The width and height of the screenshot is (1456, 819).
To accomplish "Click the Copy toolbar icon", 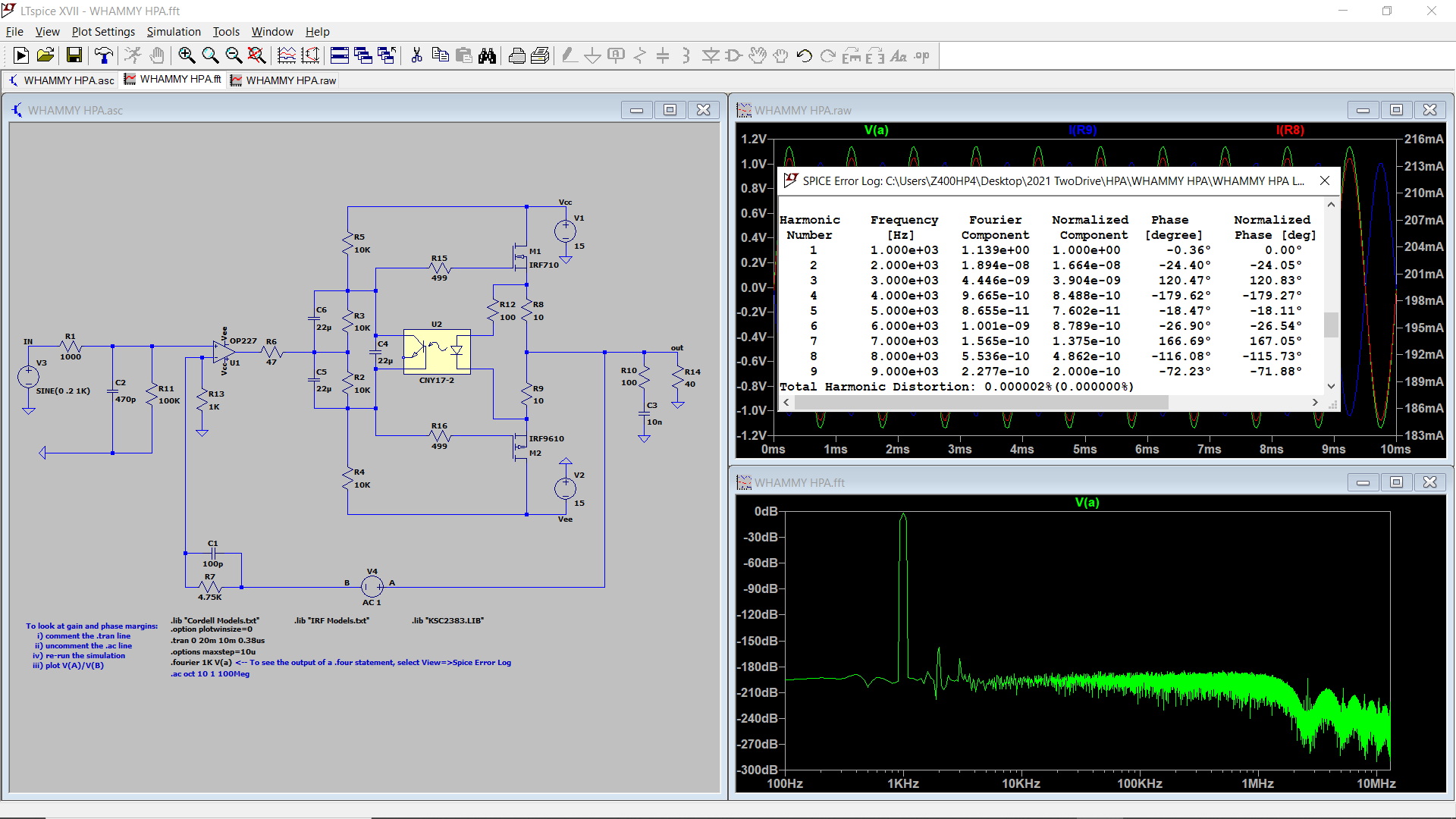I will click(440, 55).
